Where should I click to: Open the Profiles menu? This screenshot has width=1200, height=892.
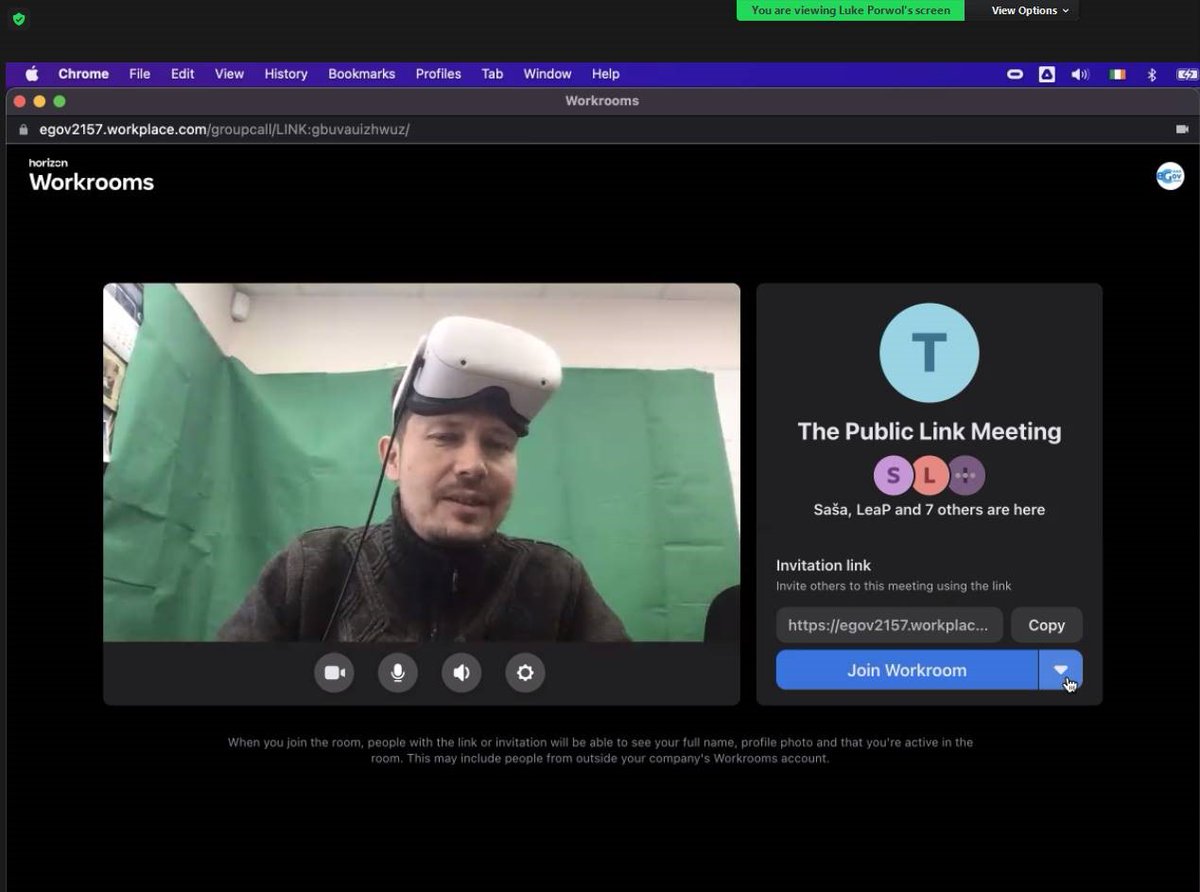pyautogui.click(x=438, y=74)
